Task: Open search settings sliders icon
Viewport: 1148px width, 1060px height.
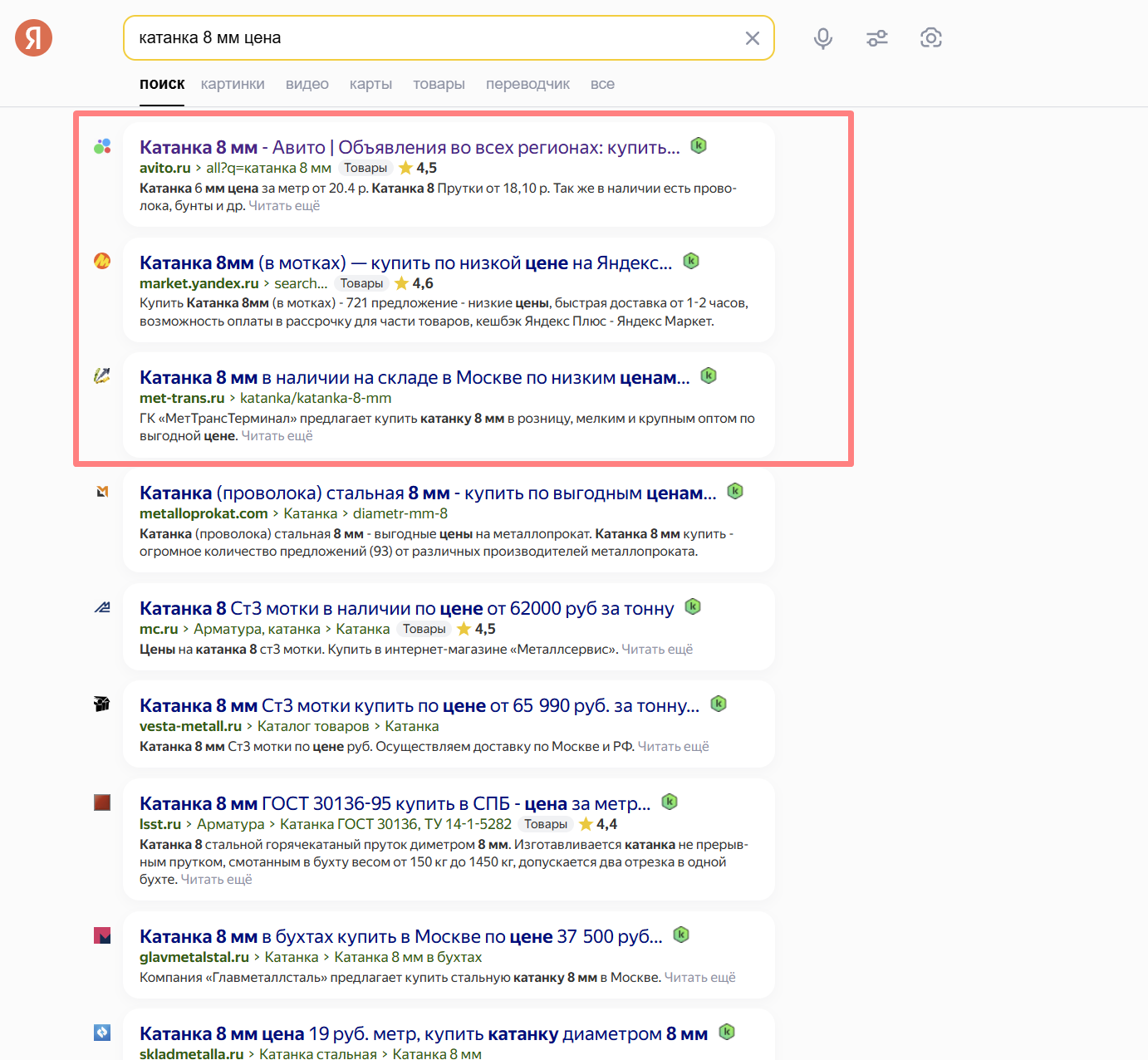Action: pos(877,38)
